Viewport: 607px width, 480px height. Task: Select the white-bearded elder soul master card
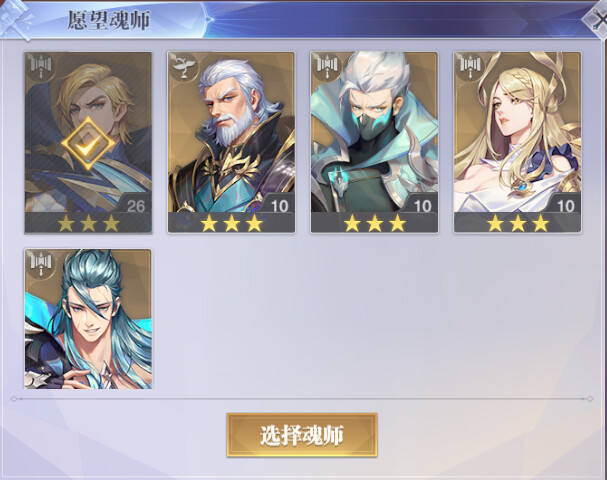[231, 143]
